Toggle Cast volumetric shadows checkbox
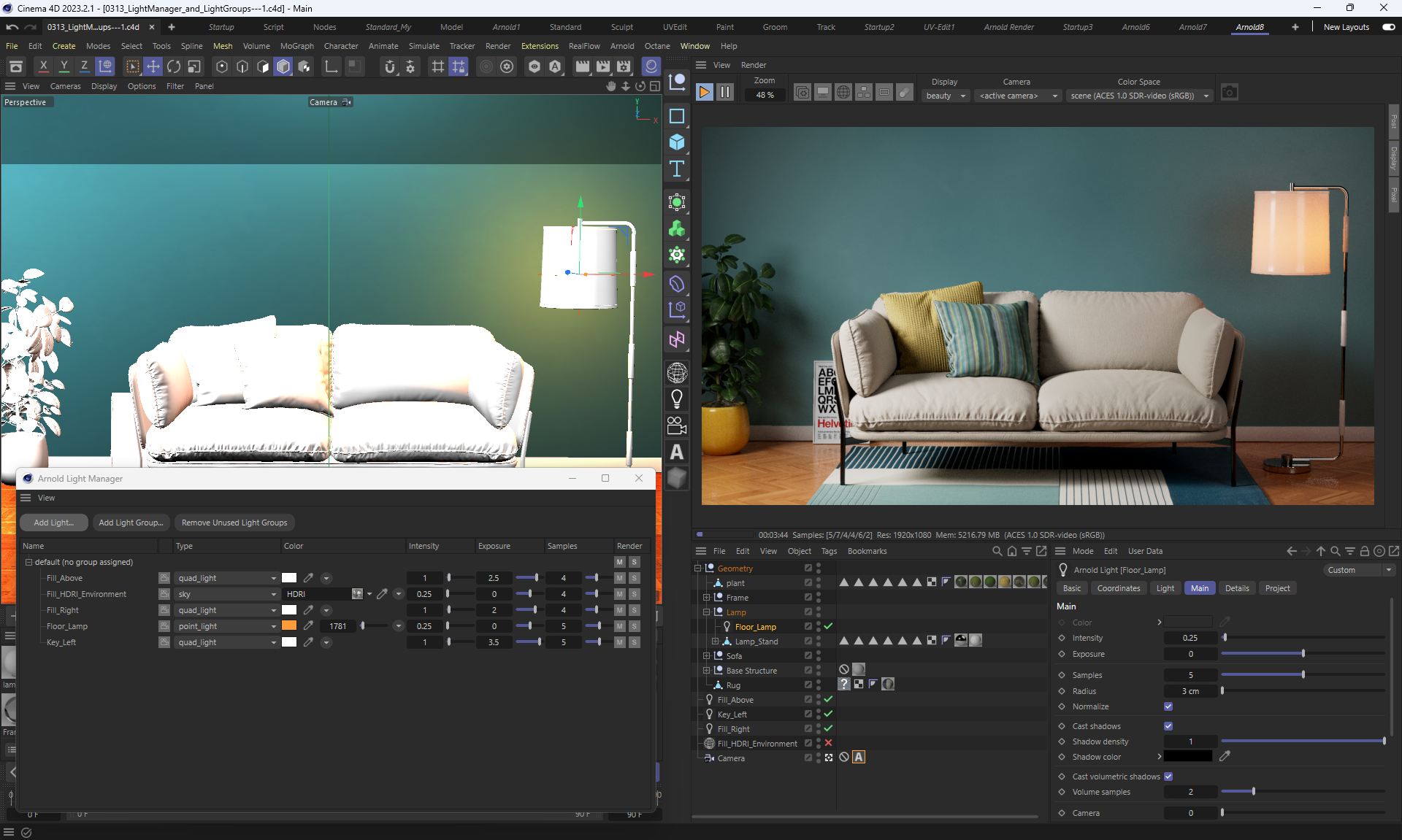 coord(1168,777)
